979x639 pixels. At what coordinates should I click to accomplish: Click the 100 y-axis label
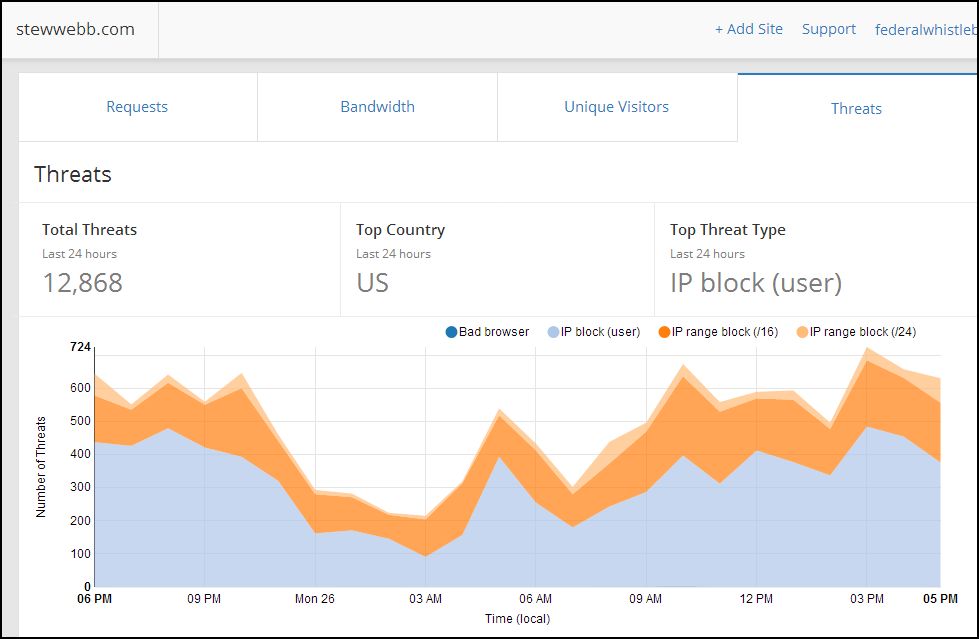coord(81,554)
